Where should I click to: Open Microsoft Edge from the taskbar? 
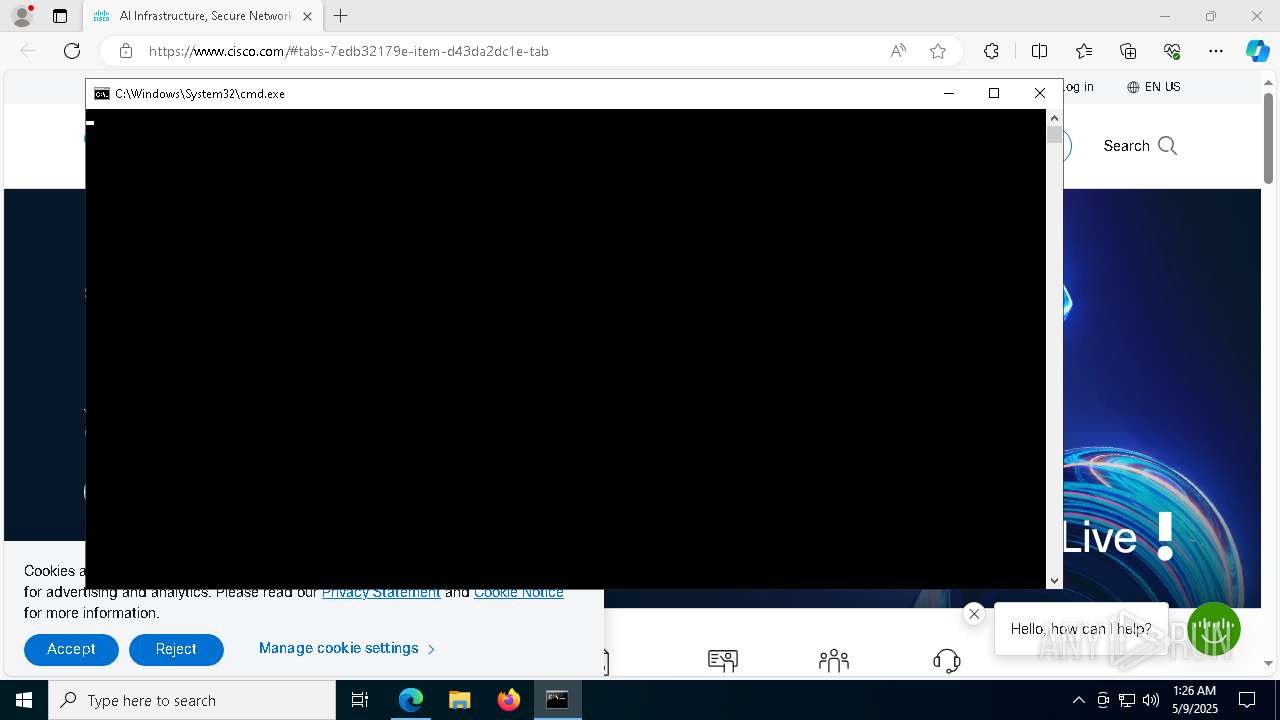click(411, 700)
